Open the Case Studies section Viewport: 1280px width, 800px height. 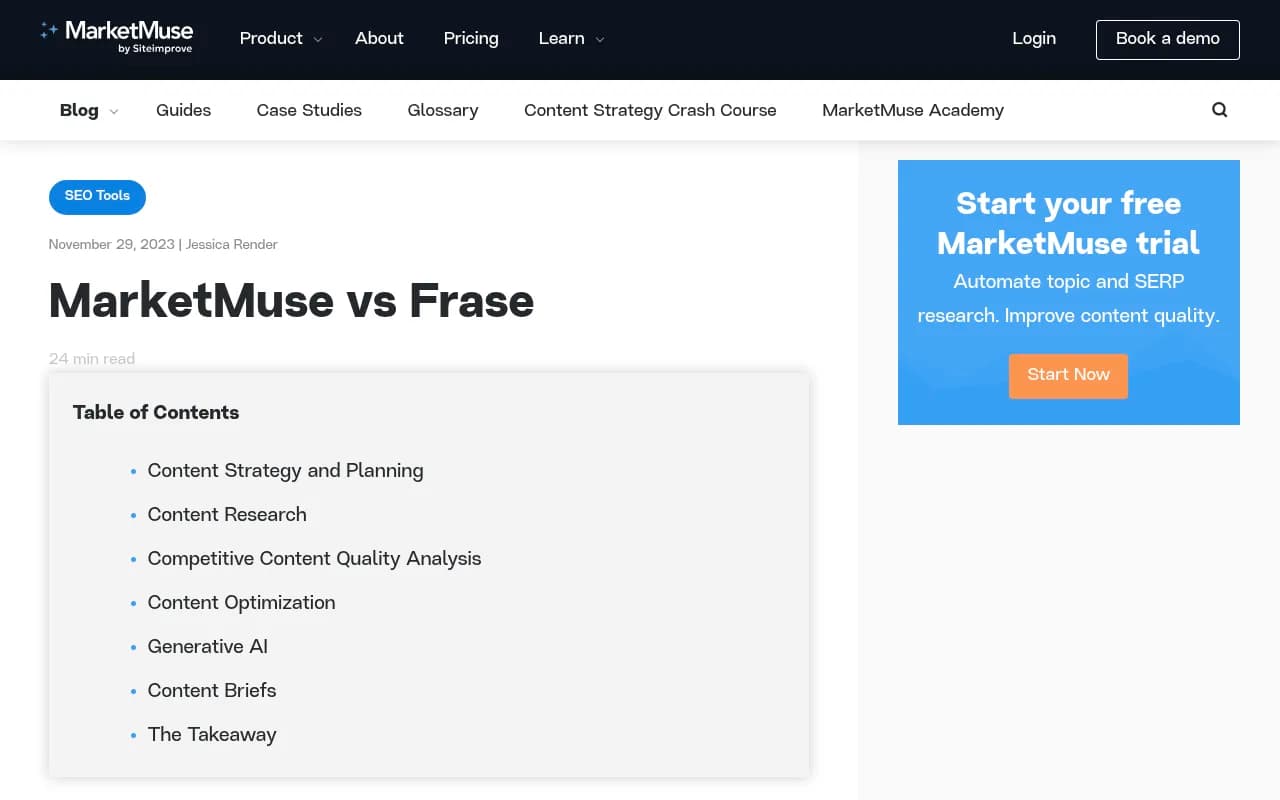(x=309, y=110)
